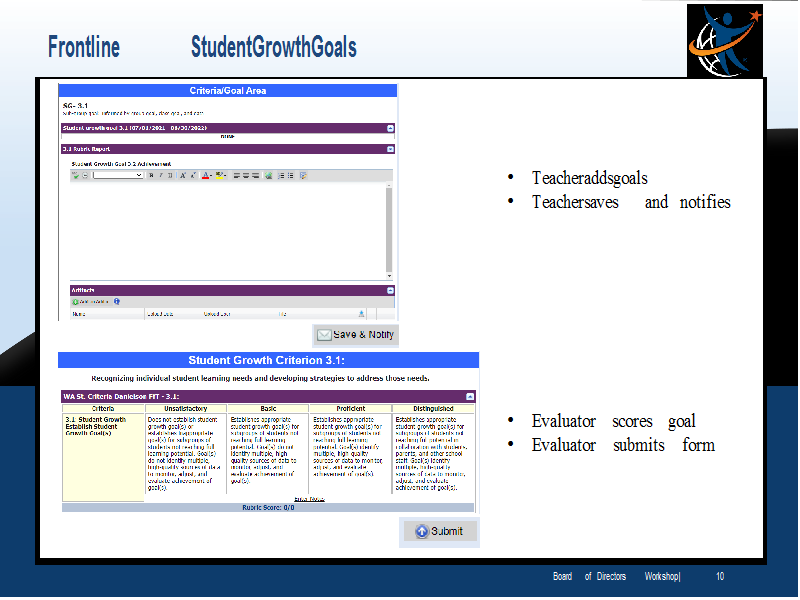Screen dimensions: 800x600
Task: Click the Teacheraddsgoals bullet text
Action: pos(589,178)
